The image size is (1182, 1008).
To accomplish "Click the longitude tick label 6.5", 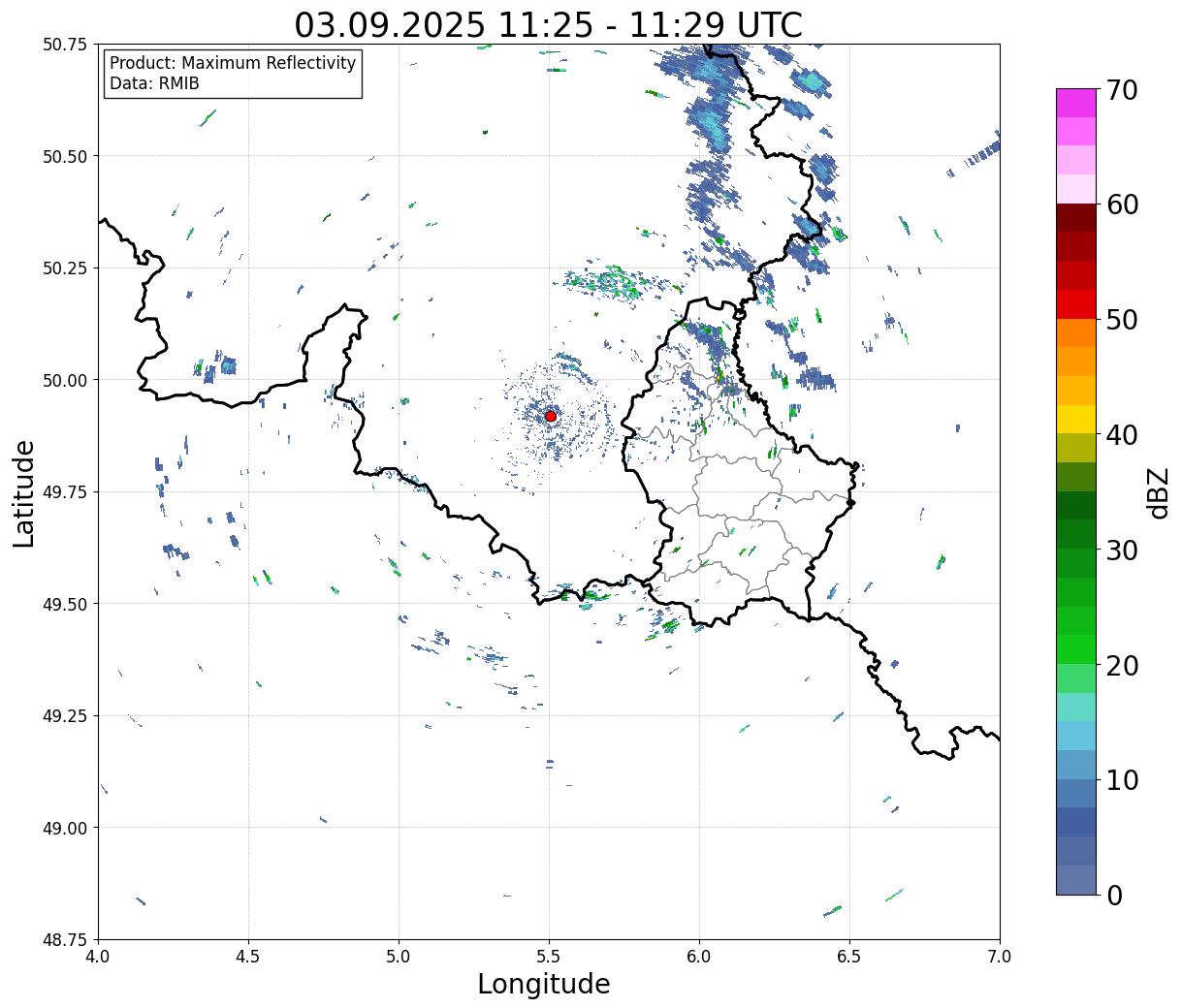I will pyautogui.click(x=849, y=957).
